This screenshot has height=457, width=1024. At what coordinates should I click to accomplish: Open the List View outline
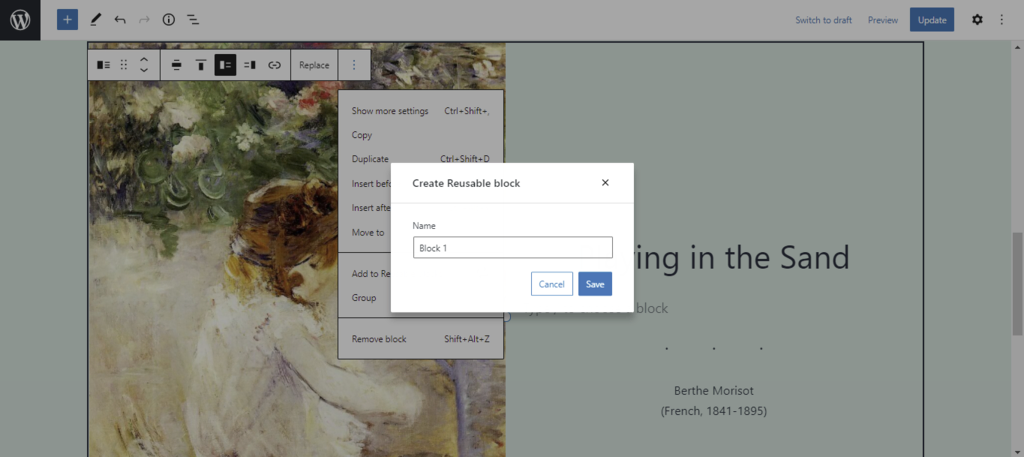click(193, 20)
